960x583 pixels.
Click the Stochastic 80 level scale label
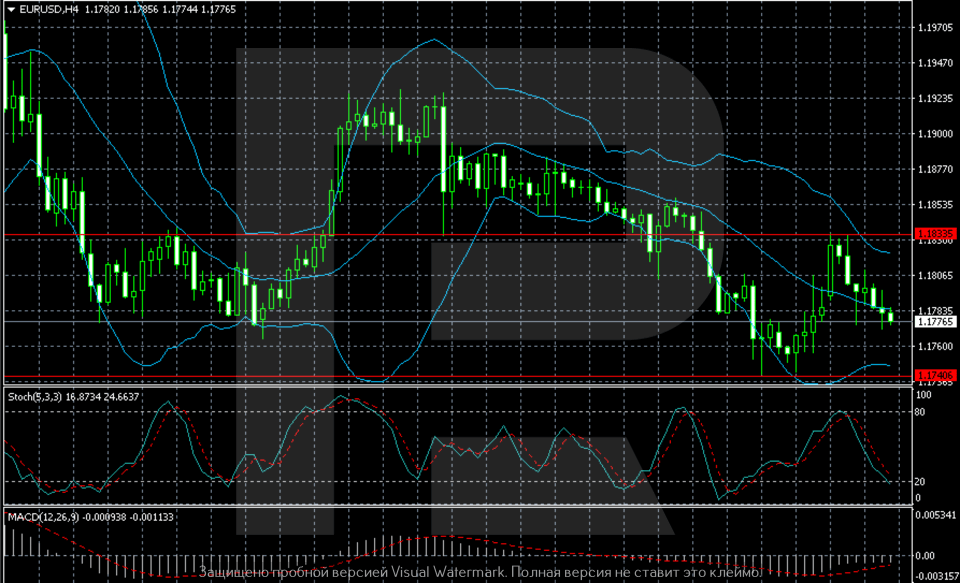(920, 411)
